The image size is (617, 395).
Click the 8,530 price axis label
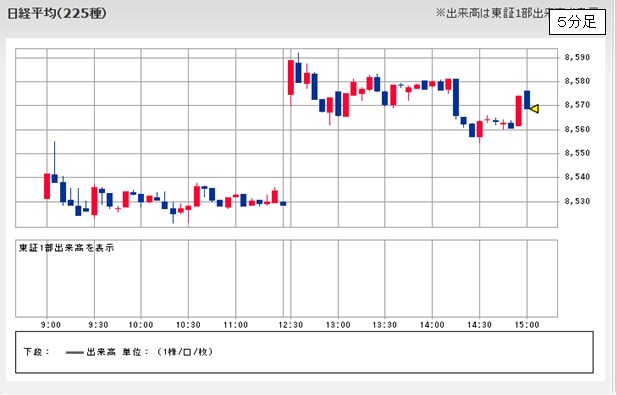point(577,201)
